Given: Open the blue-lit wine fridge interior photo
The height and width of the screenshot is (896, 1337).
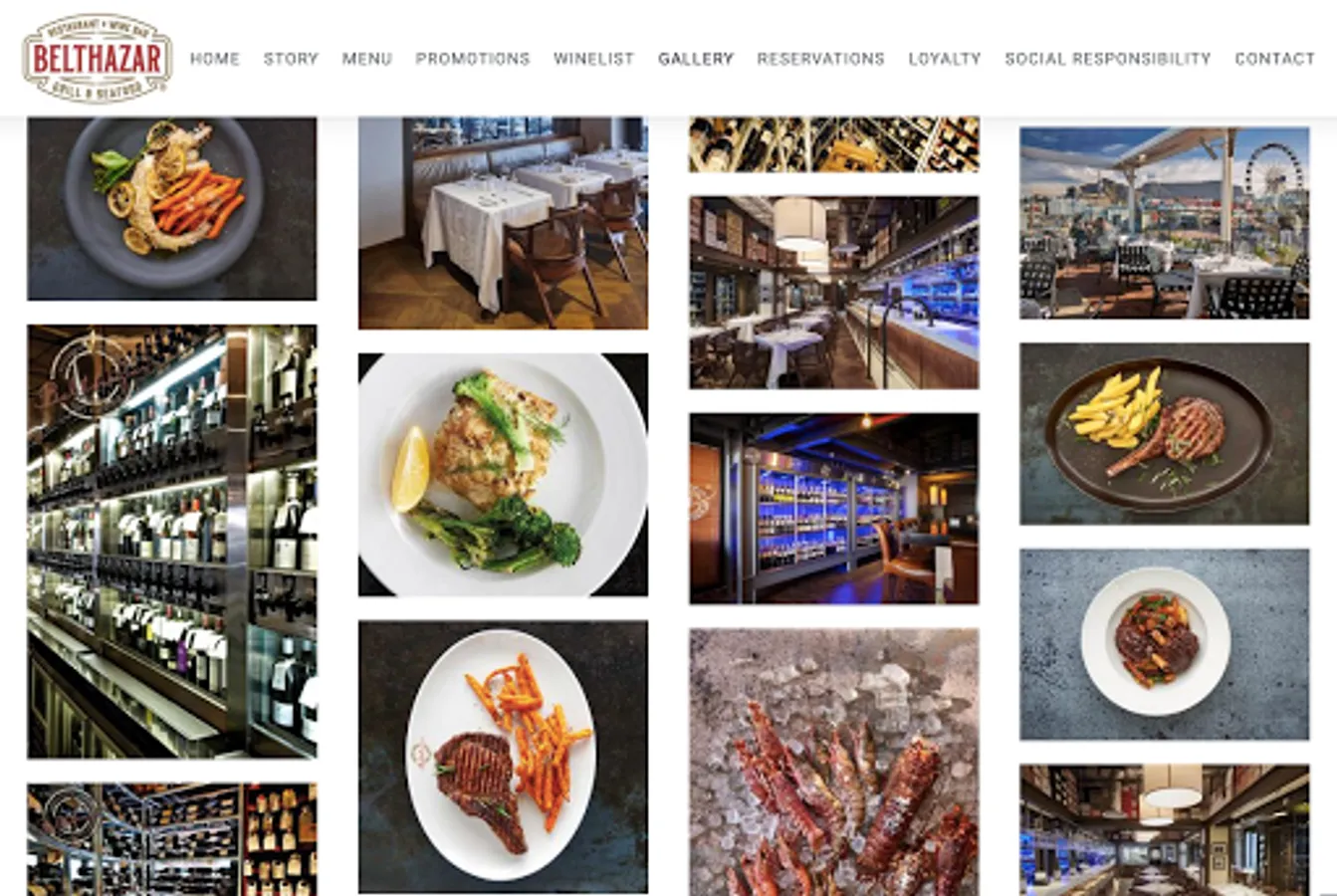Looking at the screenshot, I should click(834, 509).
